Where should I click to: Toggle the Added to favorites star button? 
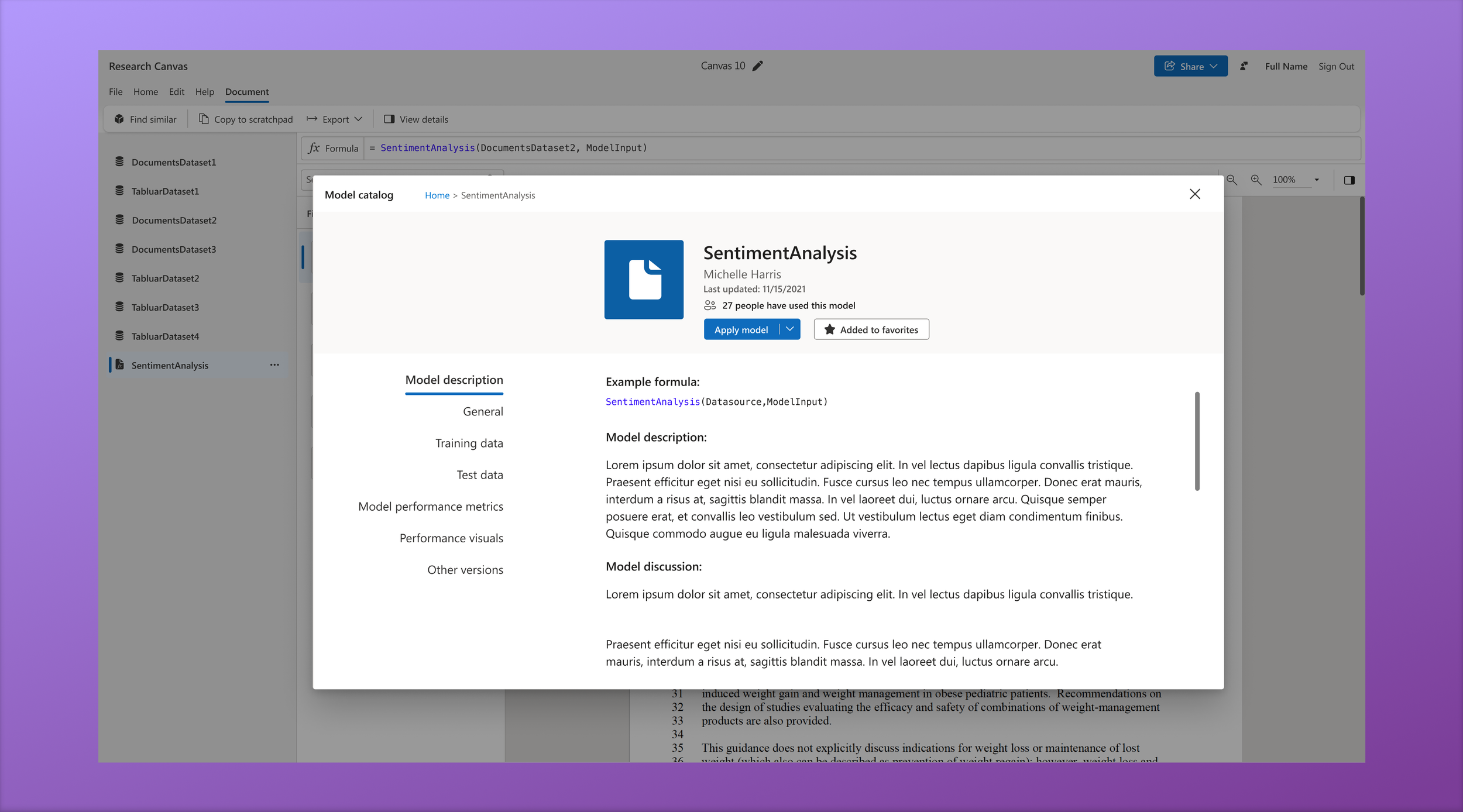(871, 330)
